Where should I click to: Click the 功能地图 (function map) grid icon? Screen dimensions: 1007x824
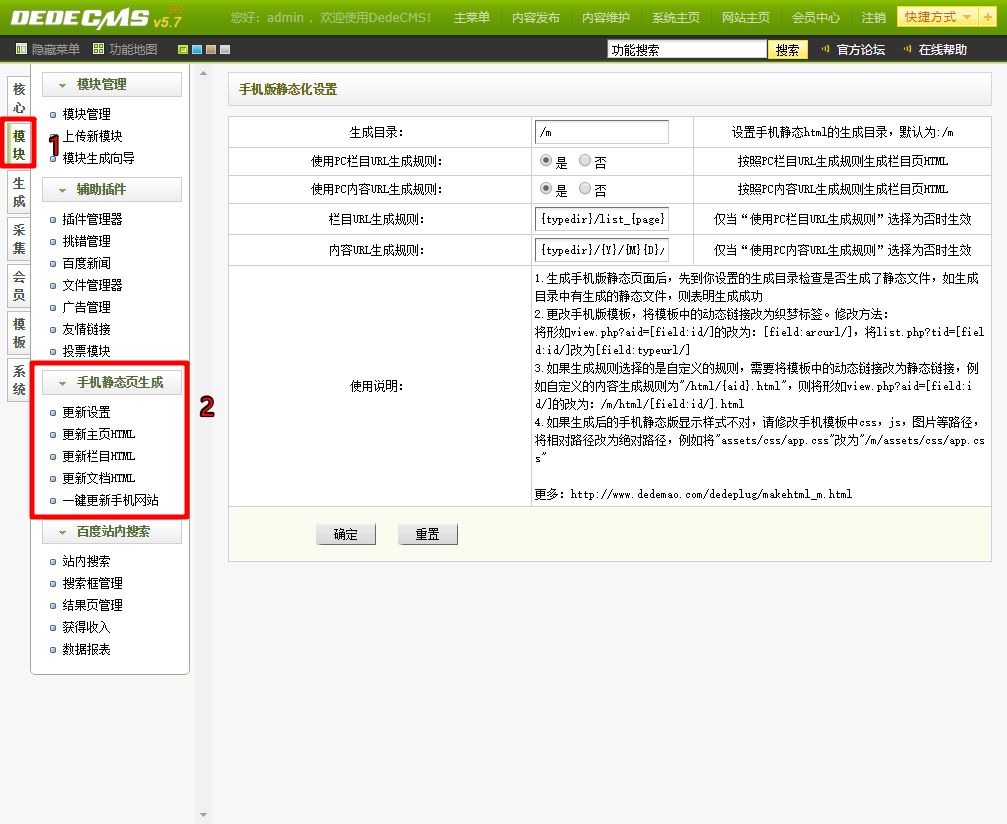coord(98,49)
